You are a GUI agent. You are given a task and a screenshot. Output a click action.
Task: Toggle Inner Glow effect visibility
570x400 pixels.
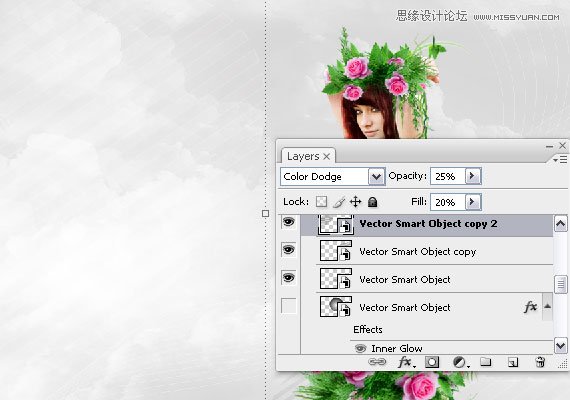pyautogui.click(x=360, y=348)
